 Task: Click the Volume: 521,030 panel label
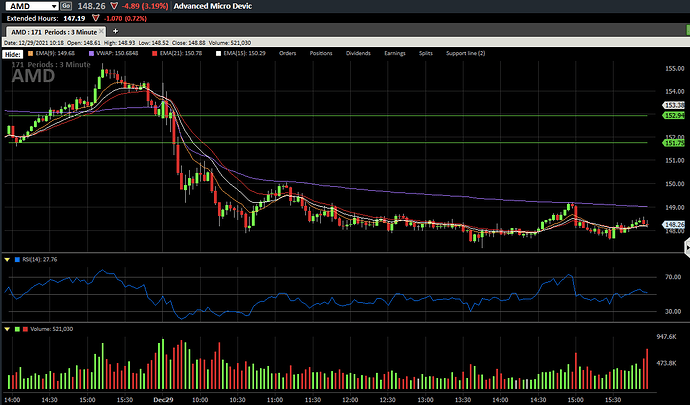pyautogui.click(x=51, y=329)
